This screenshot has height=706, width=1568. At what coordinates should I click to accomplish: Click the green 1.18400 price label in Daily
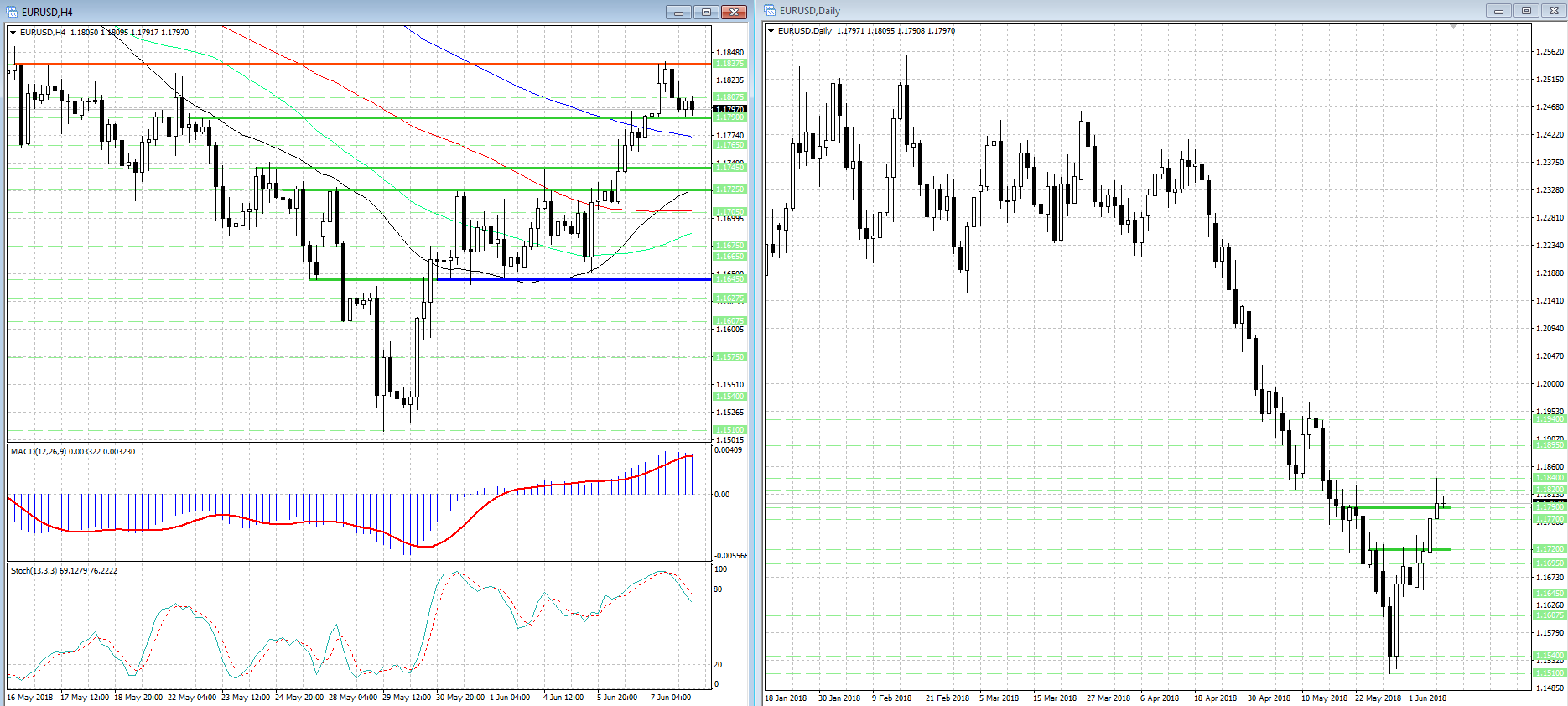click(1550, 478)
